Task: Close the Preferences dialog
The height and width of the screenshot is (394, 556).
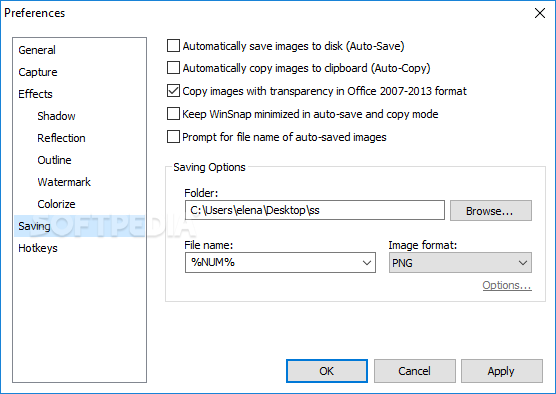Action: [540, 13]
